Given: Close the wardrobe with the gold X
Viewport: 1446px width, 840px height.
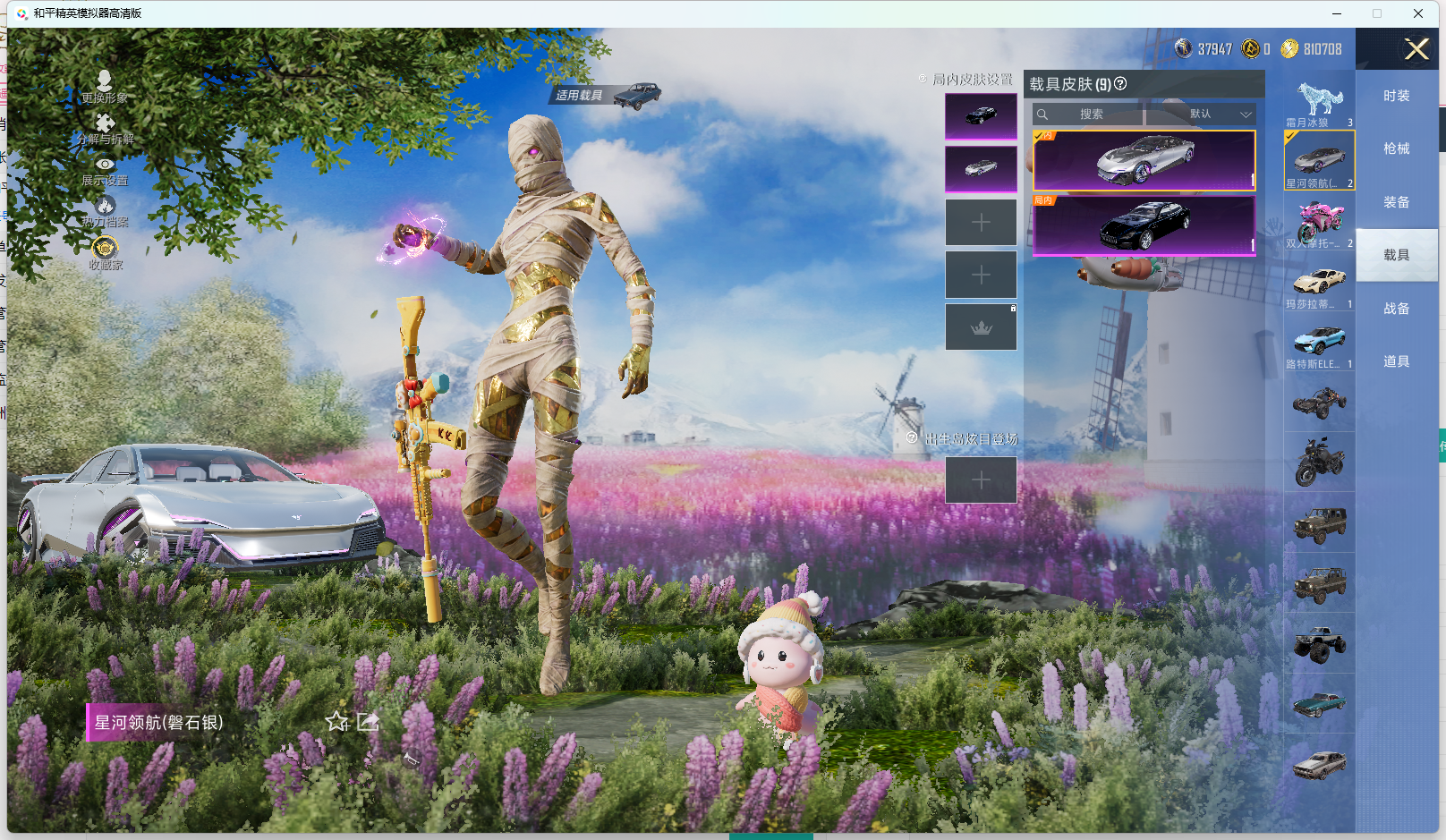Looking at the screenshot, I should point(1416,49).
